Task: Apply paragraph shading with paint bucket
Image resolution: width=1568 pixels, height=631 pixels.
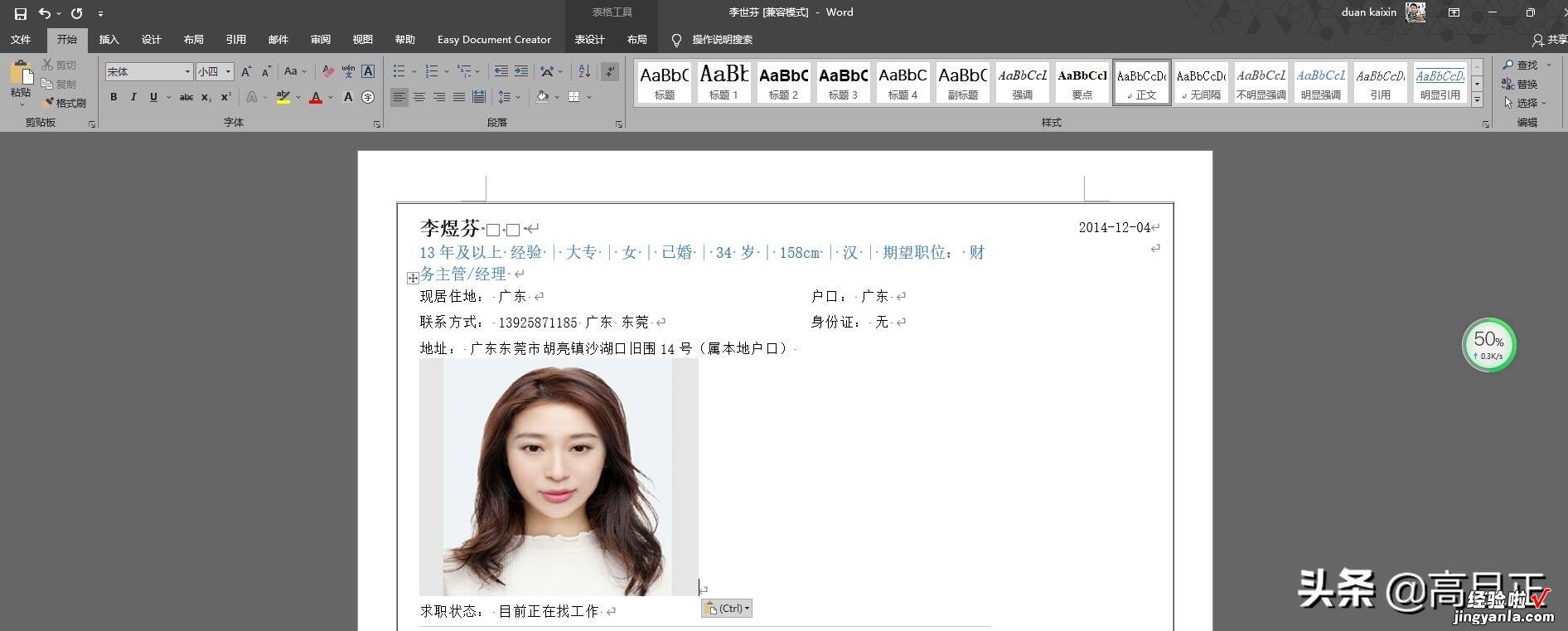Action: [542, 97]
